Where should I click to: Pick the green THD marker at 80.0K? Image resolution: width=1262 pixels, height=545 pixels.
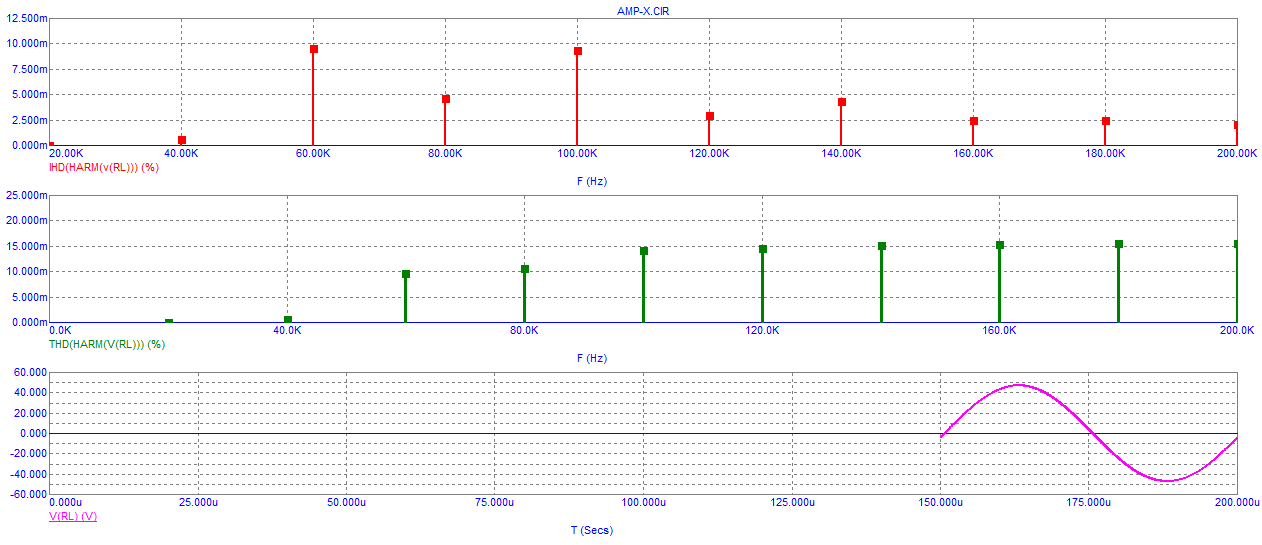tap(524, 269)
